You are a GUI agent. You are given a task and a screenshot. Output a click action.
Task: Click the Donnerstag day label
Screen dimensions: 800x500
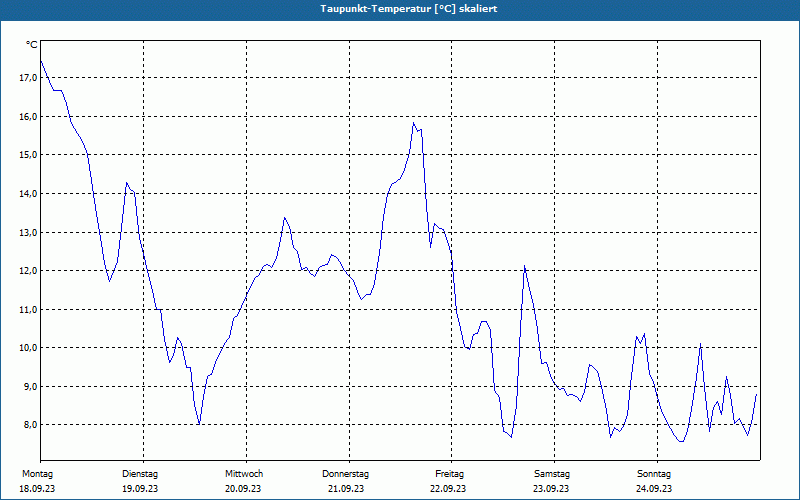tap(345, 474)
